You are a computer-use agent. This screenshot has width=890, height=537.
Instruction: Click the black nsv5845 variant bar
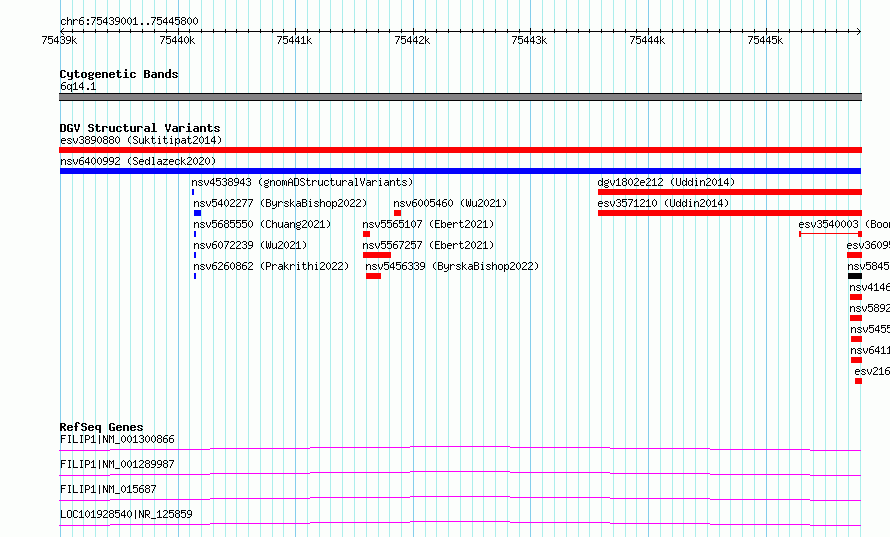click(855, 276)
